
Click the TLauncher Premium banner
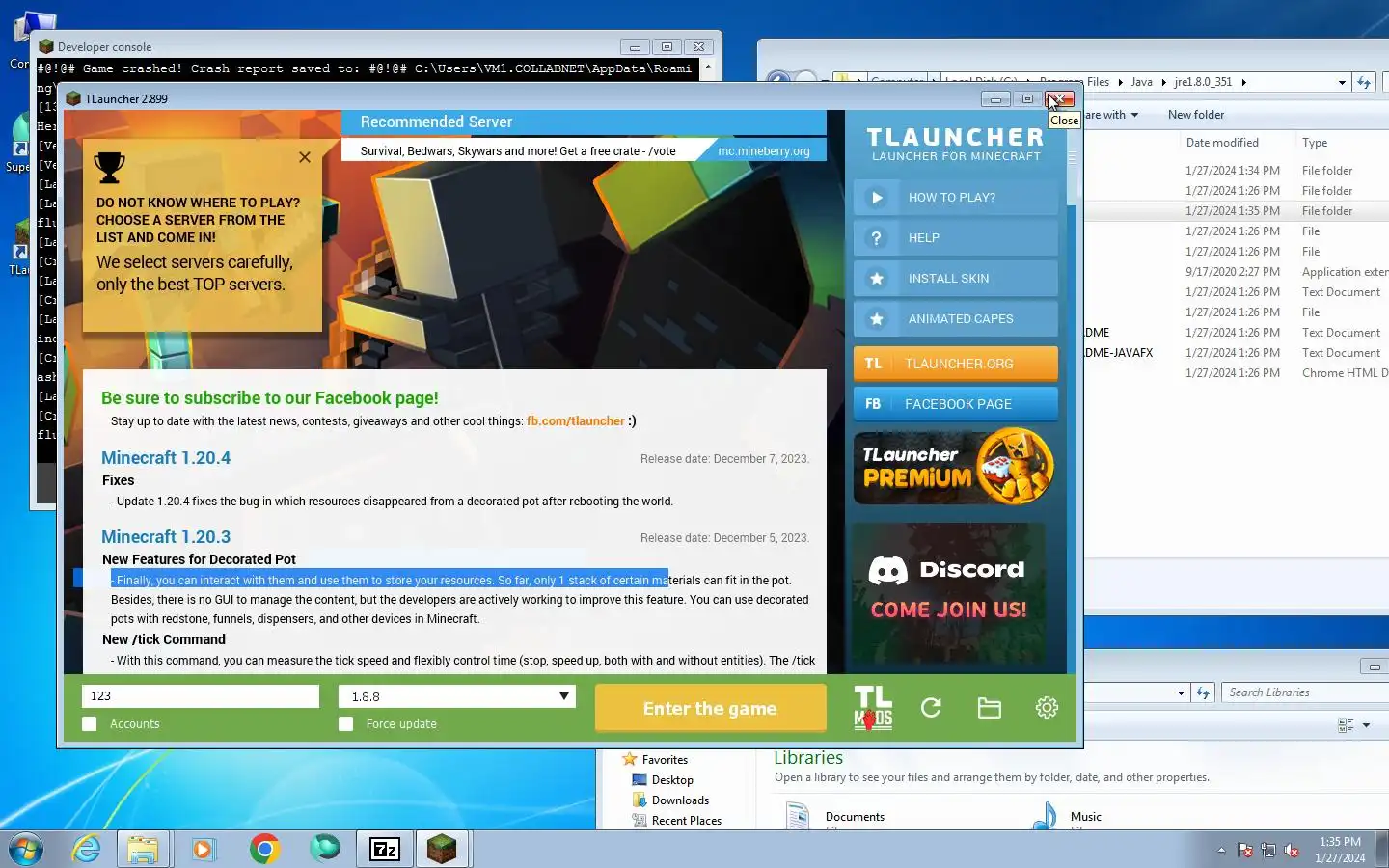coord(955,467)
